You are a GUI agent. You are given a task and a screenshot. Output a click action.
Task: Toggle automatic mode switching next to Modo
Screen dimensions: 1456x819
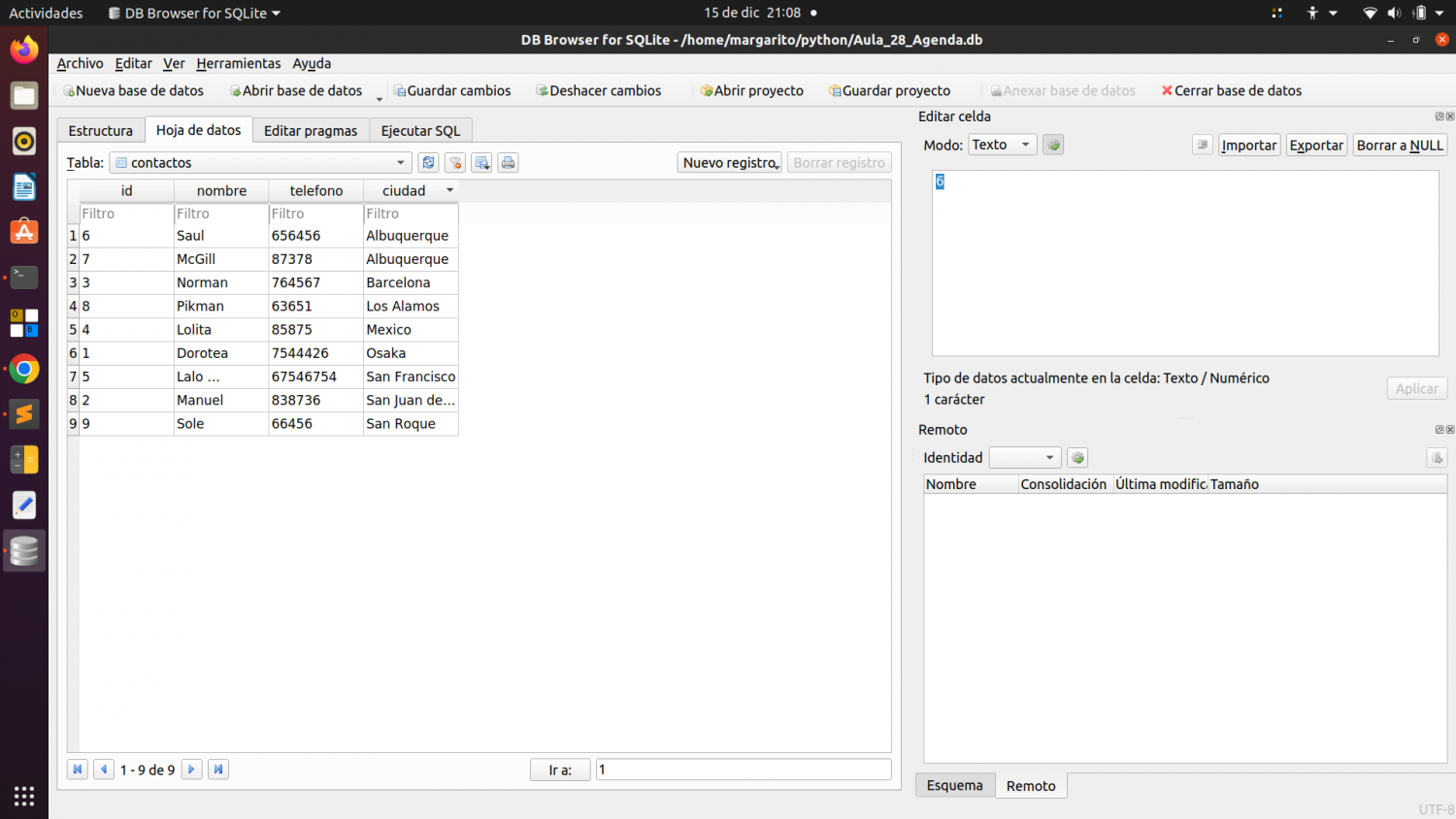(x=1053, y=145)
